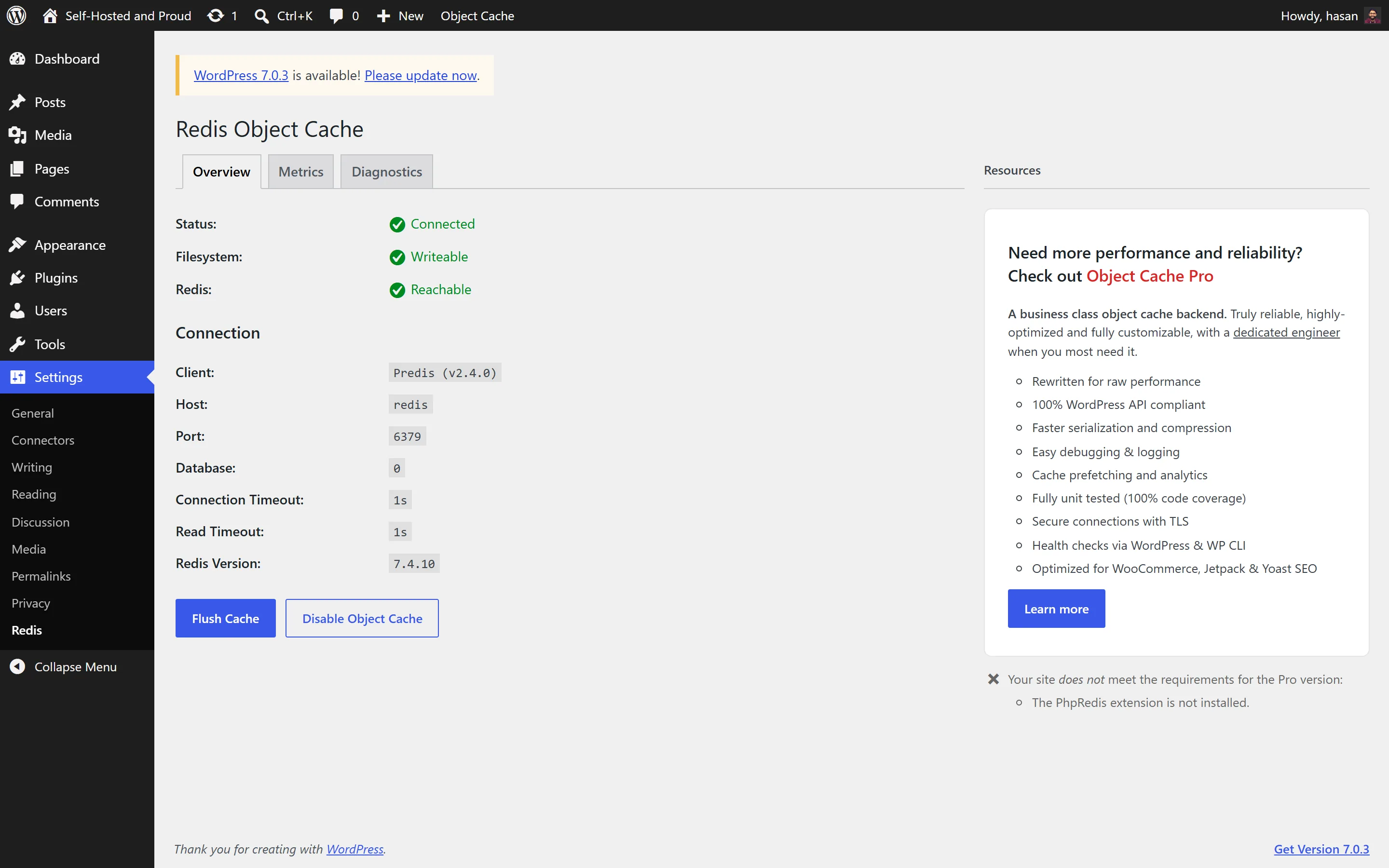The height and width of the screenshot is (868, 1389).
Task: Open the updates icon showing 1
Action: tap(216, 15)
